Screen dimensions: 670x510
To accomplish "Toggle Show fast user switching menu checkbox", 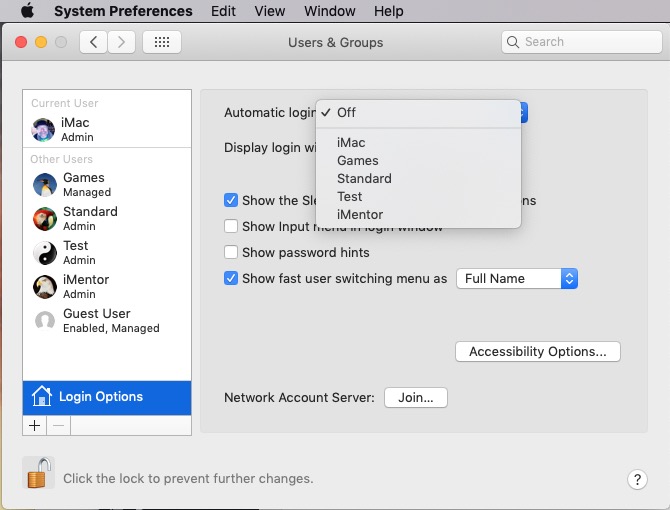I will click(231, 278).
